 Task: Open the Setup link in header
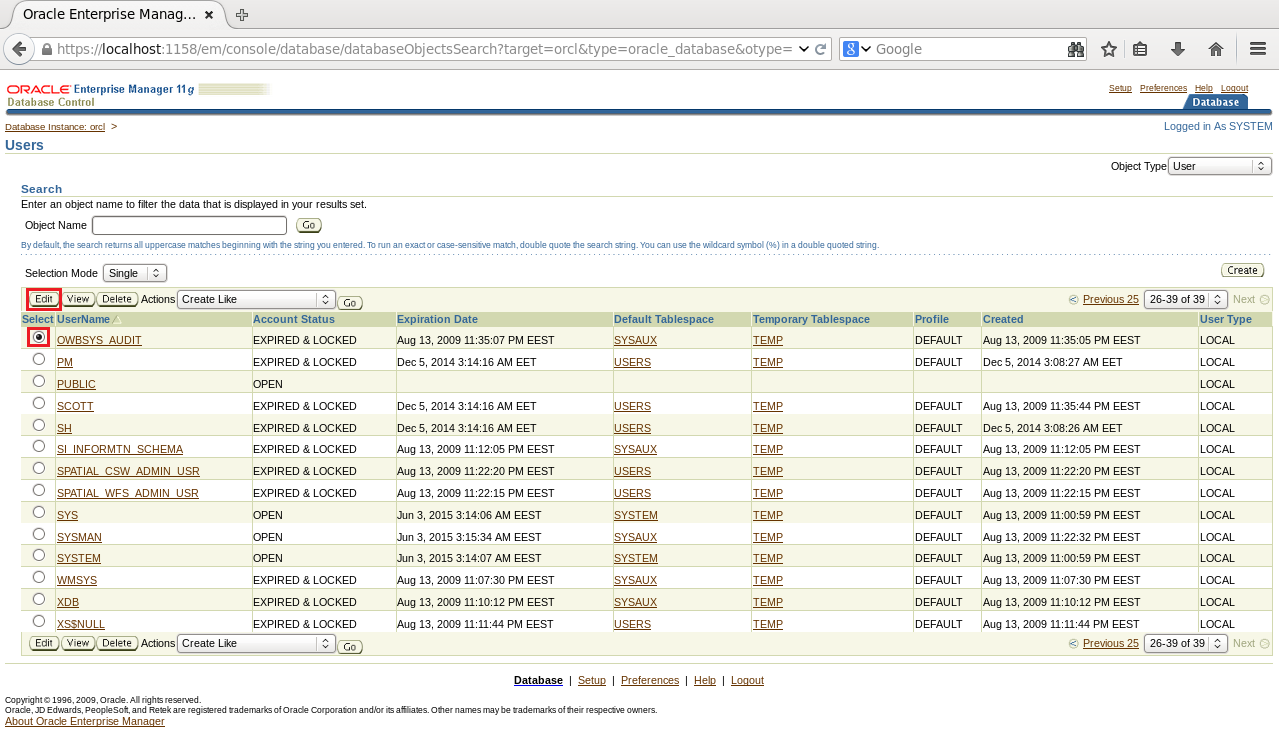tap(1120, 88)
